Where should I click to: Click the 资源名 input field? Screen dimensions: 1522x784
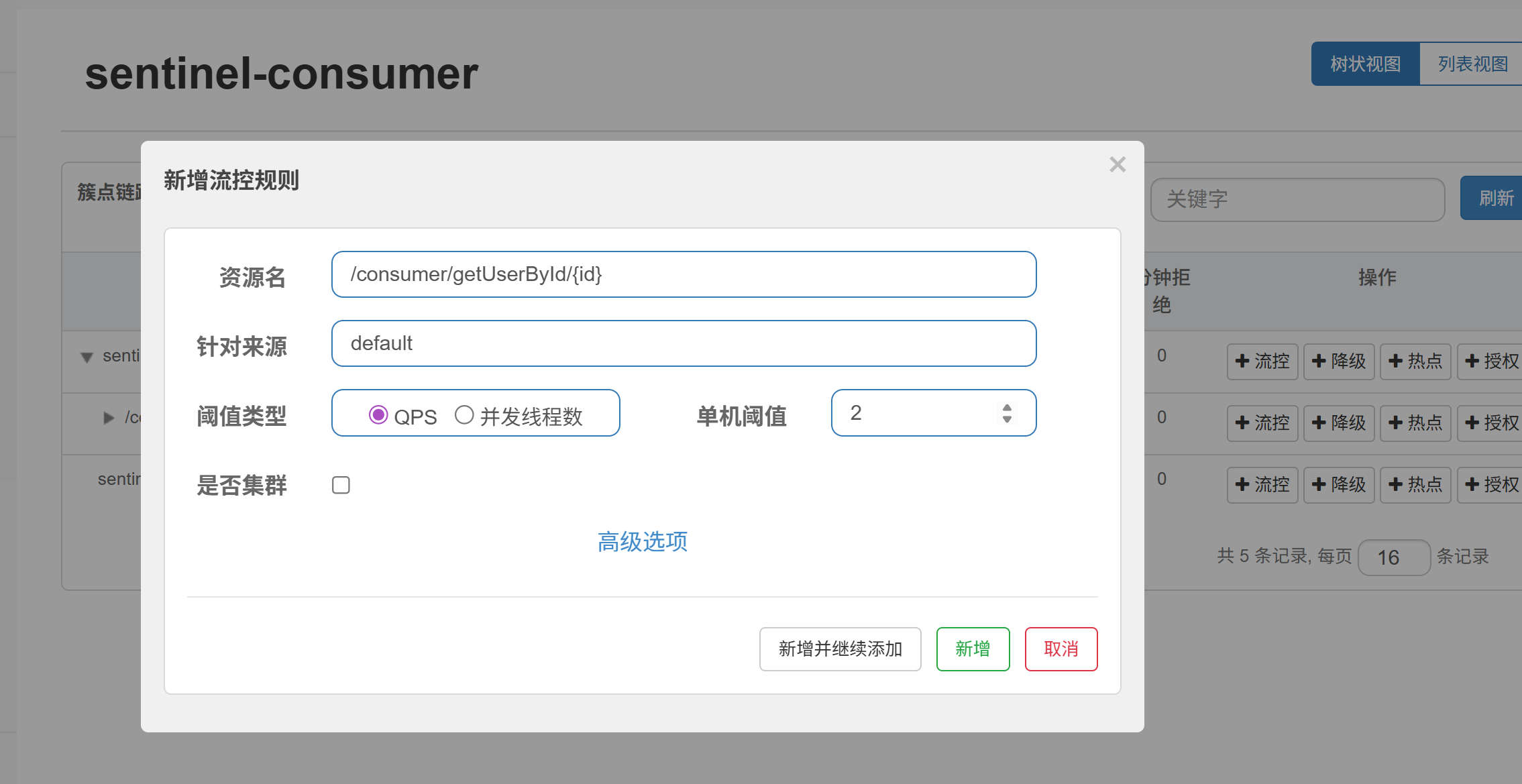[684, 274]
